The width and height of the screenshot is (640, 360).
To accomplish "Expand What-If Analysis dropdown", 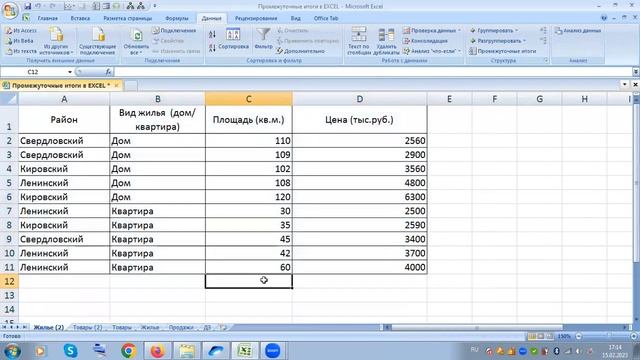I will click(x=459, y=51).
